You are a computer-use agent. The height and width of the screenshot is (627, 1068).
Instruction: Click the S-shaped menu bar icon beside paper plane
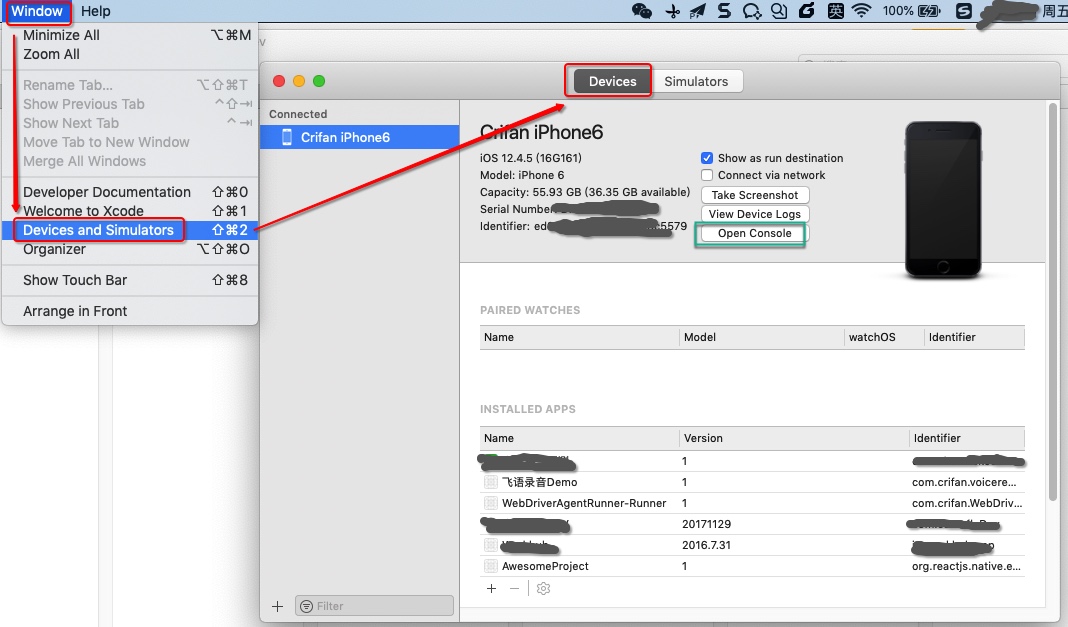[724, 11]
